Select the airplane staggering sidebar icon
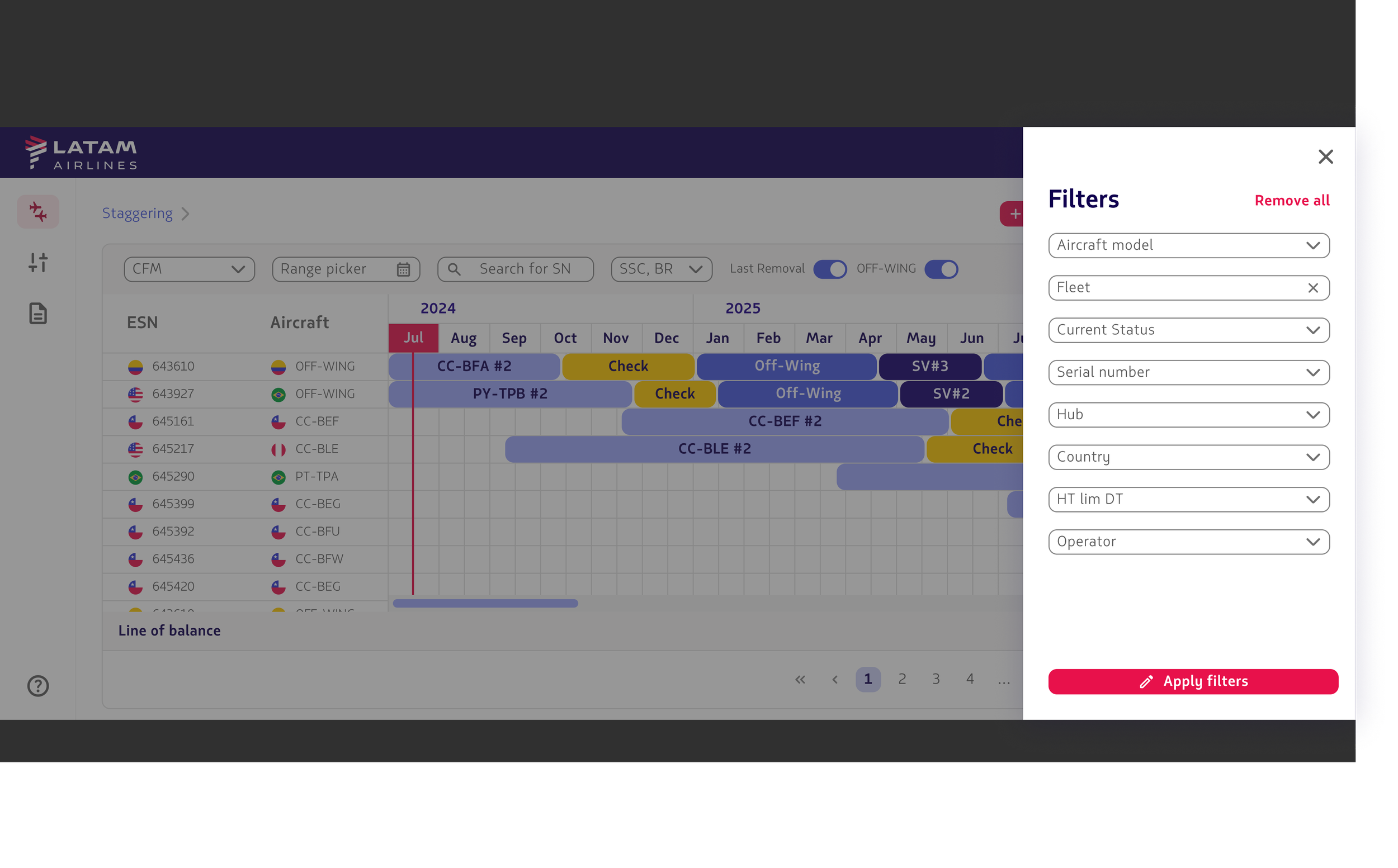 (x=38, y=212)
